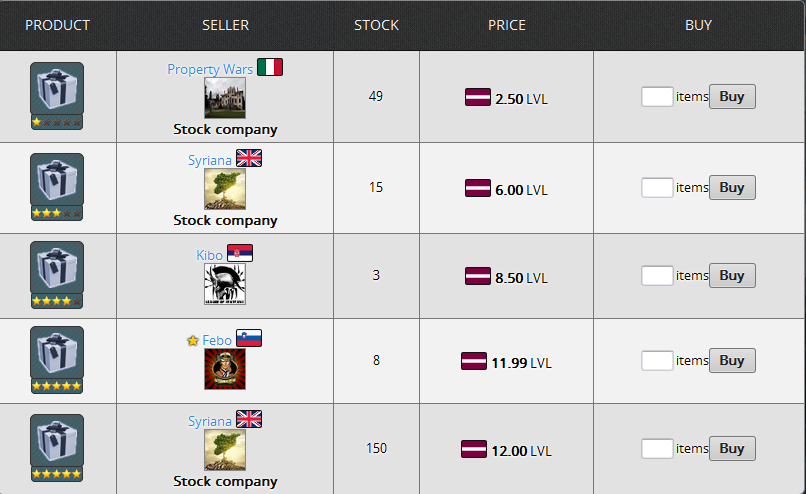The height and width of the screenshot is (494, 806).
Task: Click the Italian flag next to Property Wars
Action: 270,67
